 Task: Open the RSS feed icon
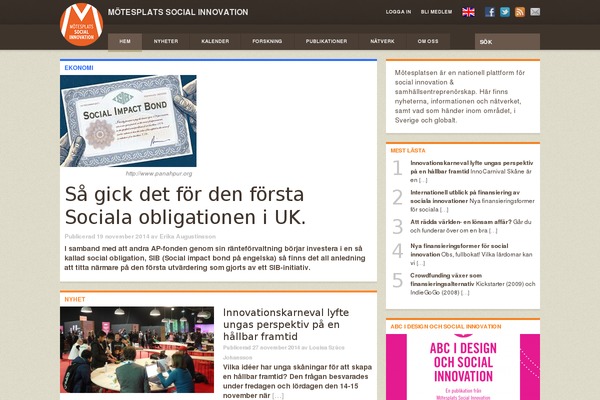520,12
